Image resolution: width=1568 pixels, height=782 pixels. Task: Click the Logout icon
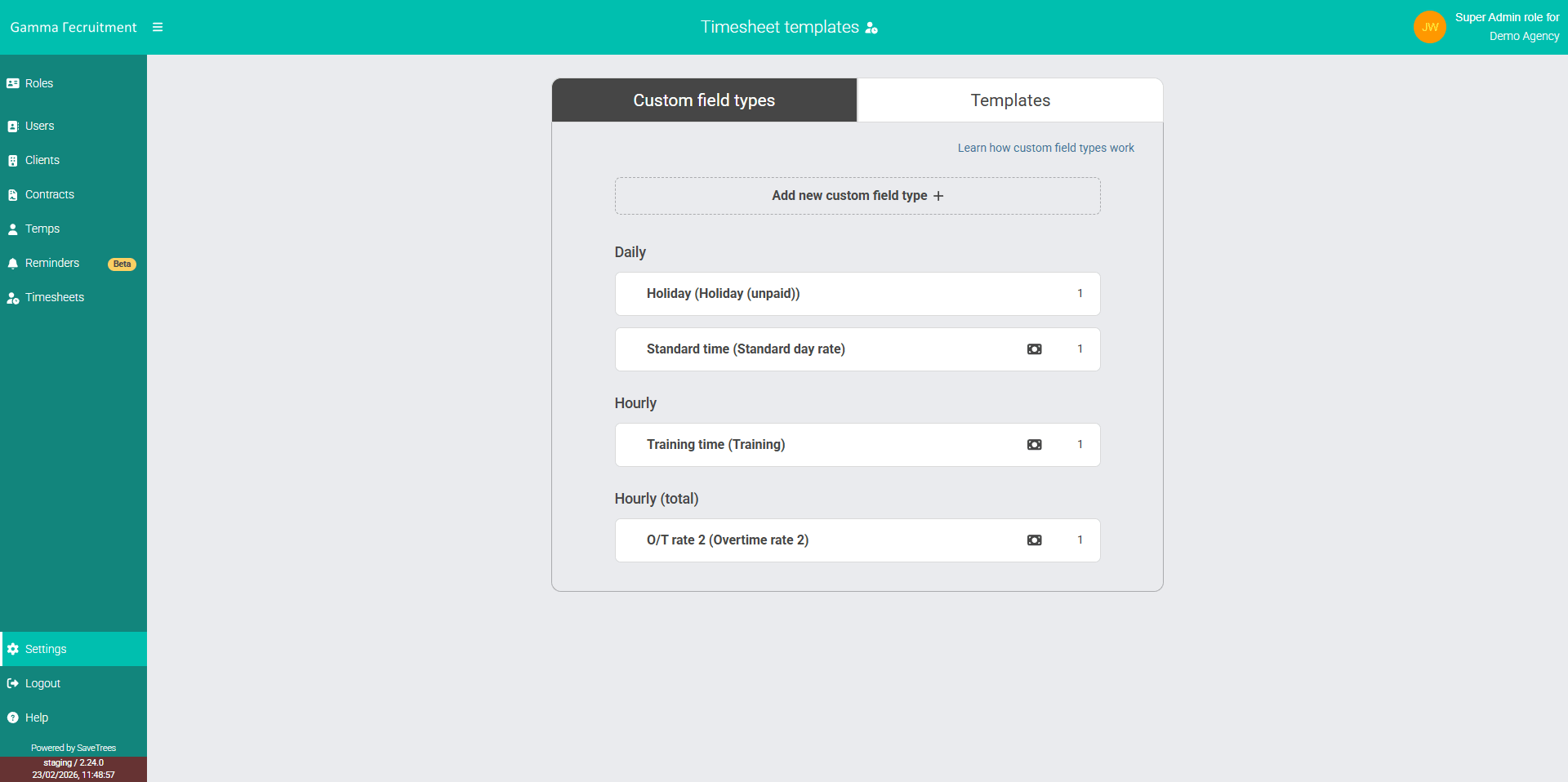point(12,683)
